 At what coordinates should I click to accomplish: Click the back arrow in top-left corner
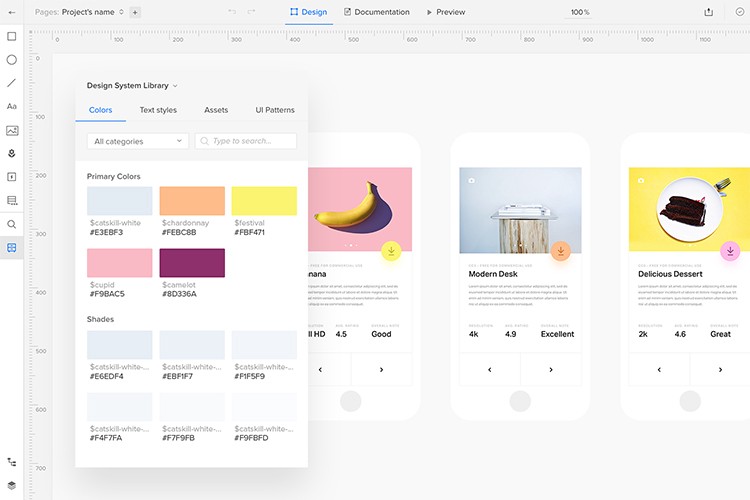click(12, 12)
